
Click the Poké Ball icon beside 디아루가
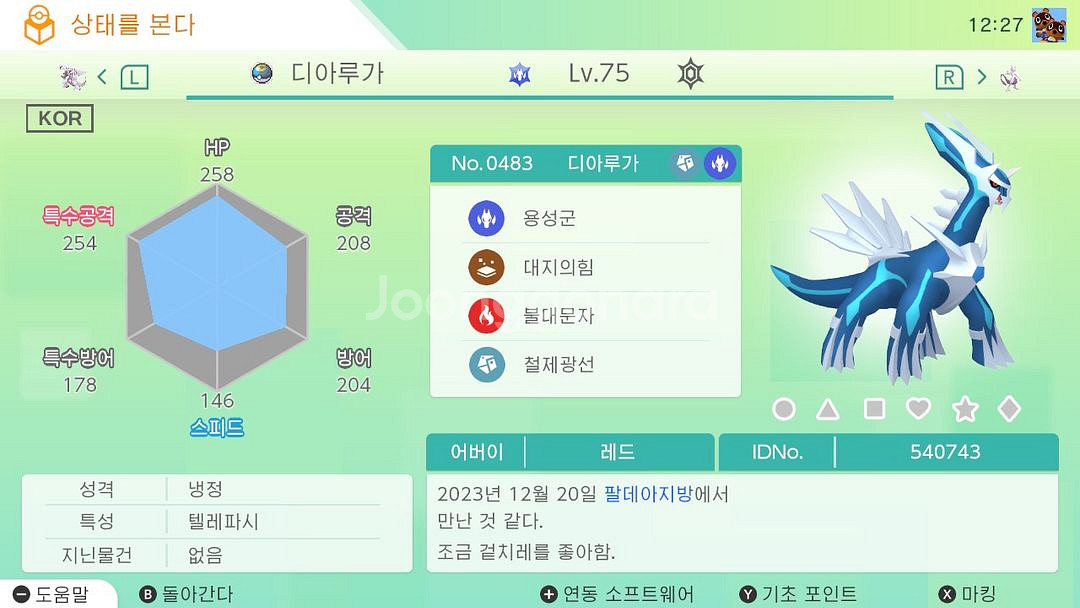point(262,73)
